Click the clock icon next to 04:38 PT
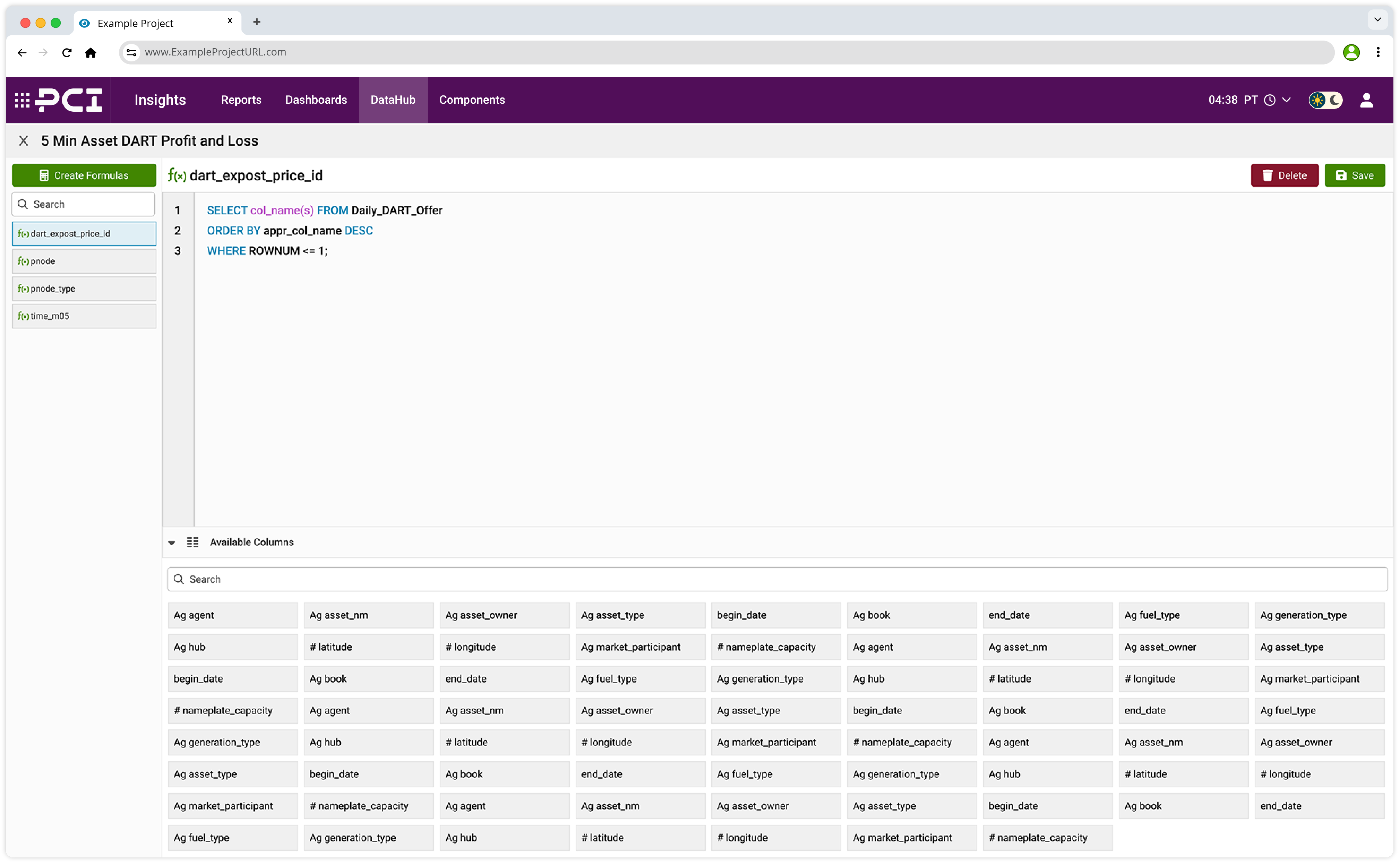 [x=1269, y=100]
